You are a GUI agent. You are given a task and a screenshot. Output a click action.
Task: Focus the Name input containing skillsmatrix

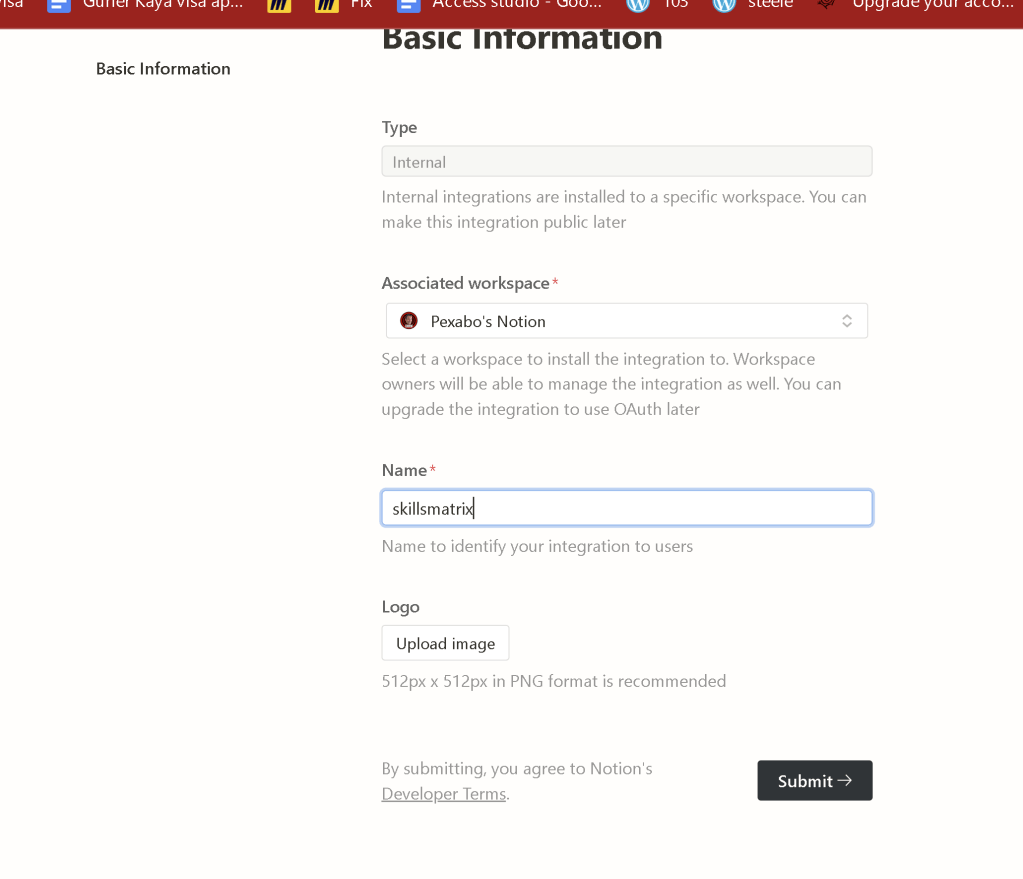coord(626,508)
